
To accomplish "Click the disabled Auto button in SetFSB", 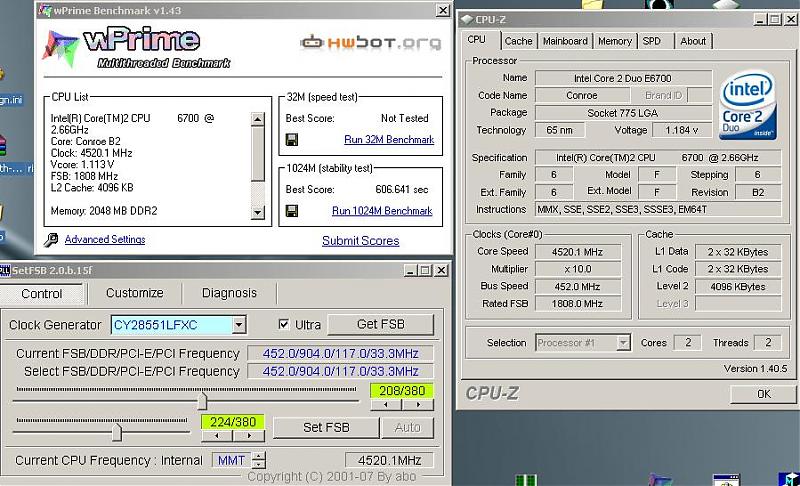I will tap(407, 427).
